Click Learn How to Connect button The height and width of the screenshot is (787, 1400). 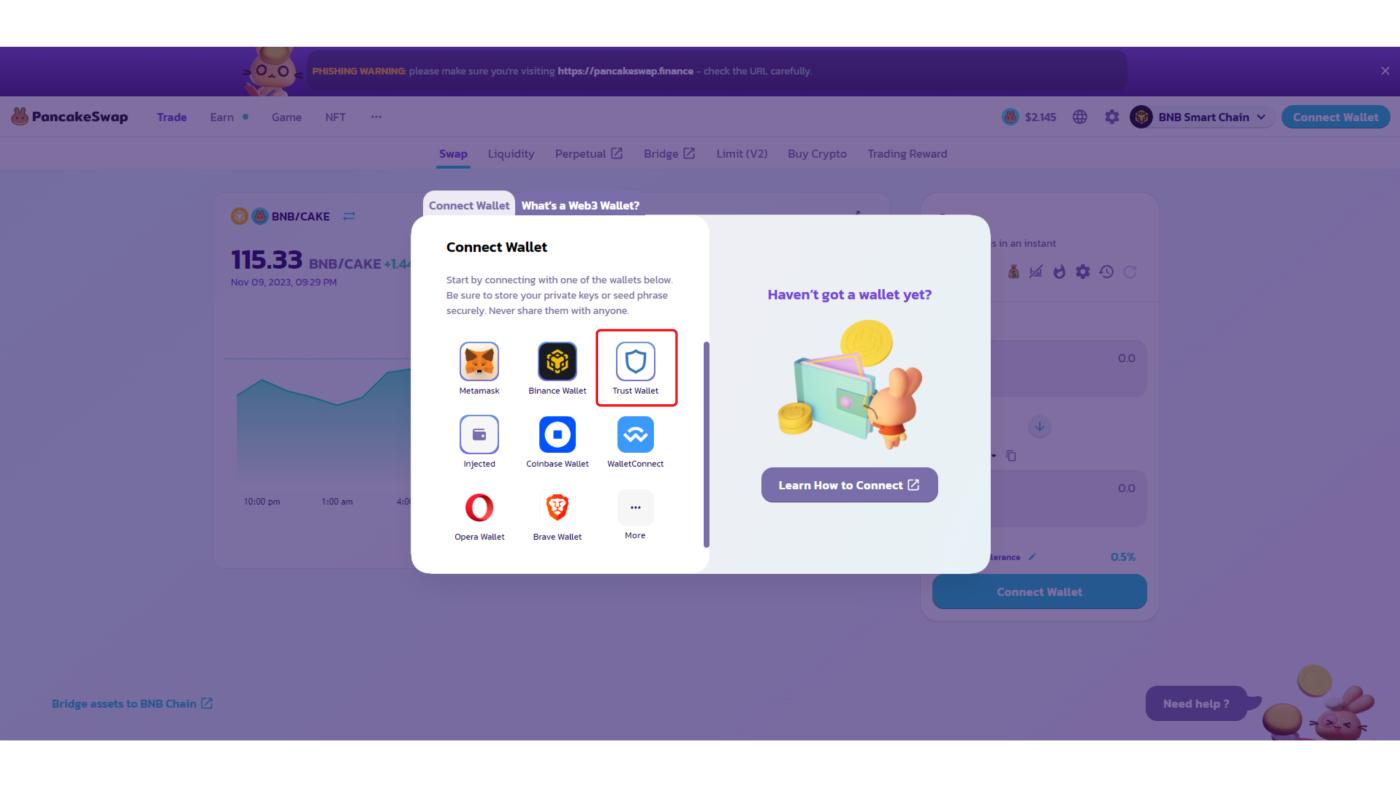pos(849,485)
